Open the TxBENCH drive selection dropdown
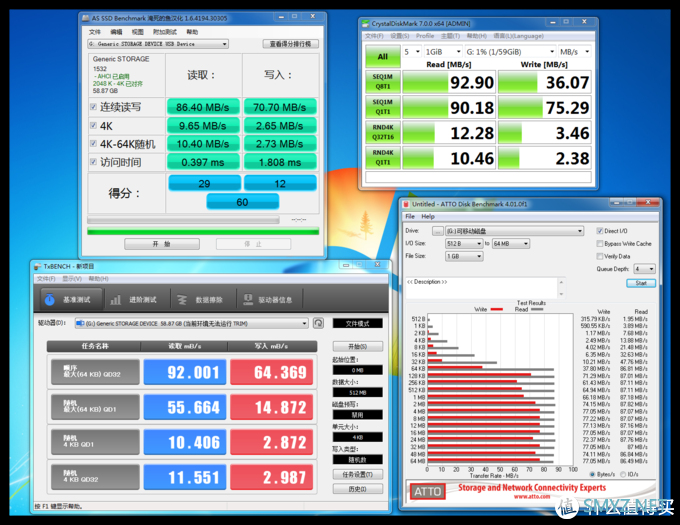Image resolution: width=680 pixels, height=525 pixels. tap(191, 323)
